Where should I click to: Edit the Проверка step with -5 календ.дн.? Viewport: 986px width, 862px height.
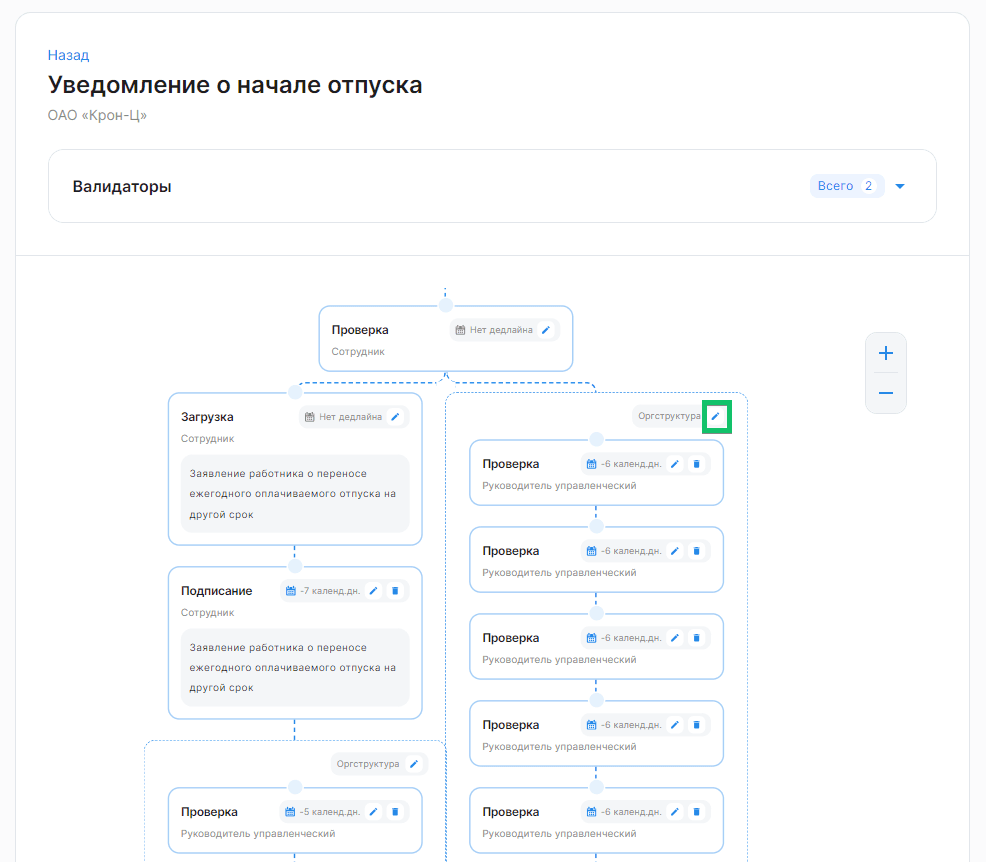tap(374, 812)
